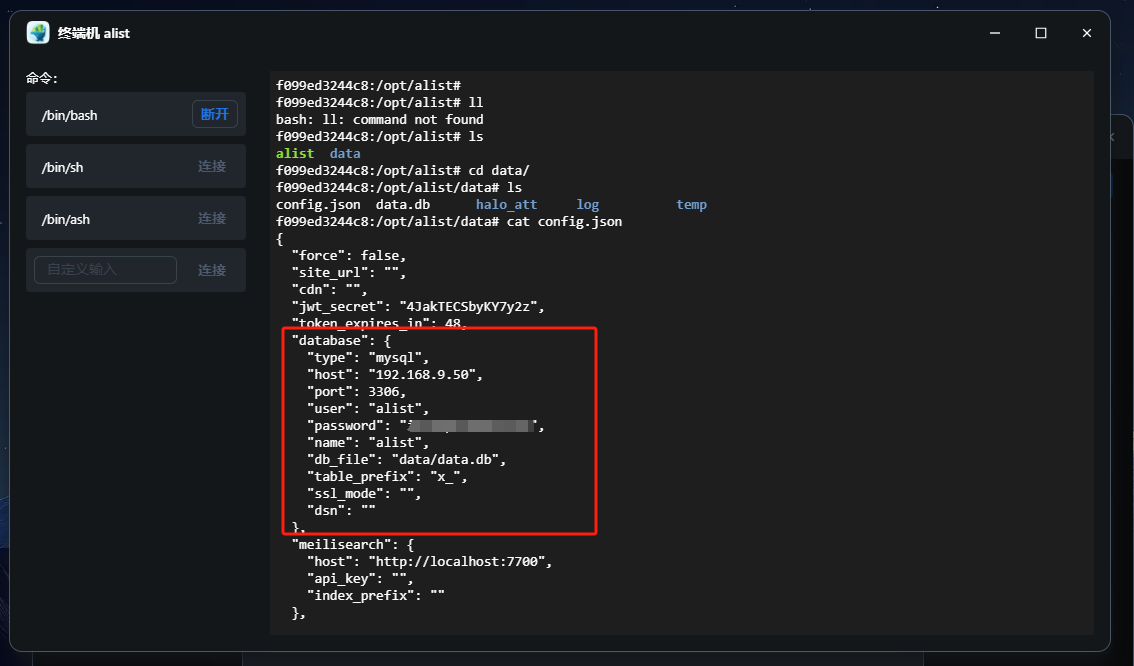
Task: Click config.json in the ls listing
Action: (x=318, y=205)
